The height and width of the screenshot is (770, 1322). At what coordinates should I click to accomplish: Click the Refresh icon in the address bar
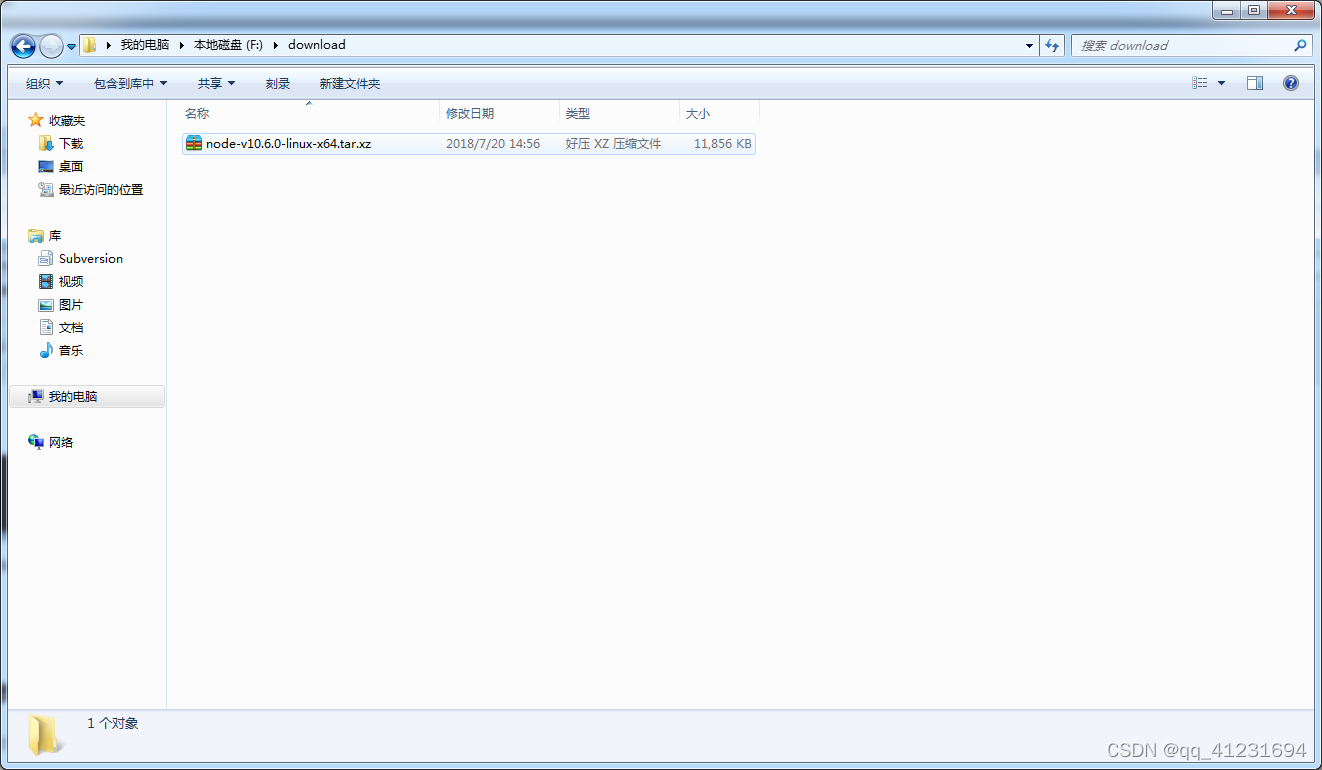1053,45
